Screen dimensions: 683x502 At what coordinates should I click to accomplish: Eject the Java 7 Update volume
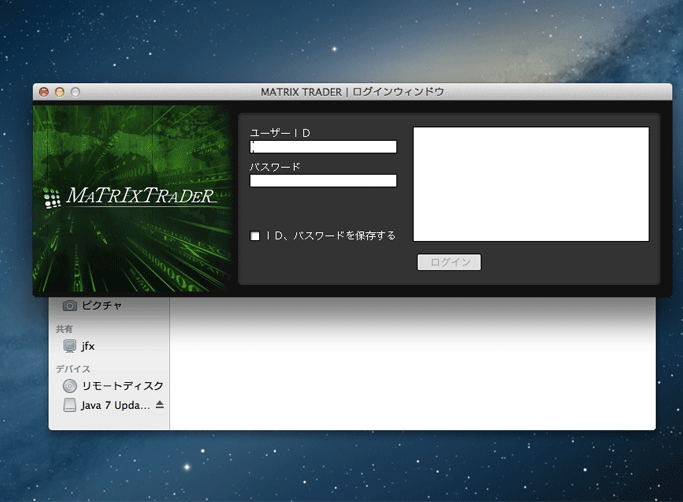tap(160, 405)
